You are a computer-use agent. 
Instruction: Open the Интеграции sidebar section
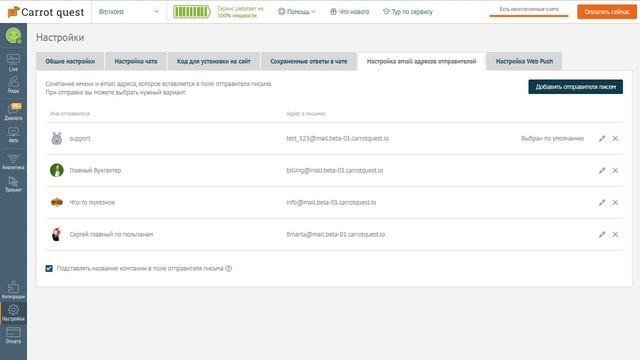(x=13, y=290)
